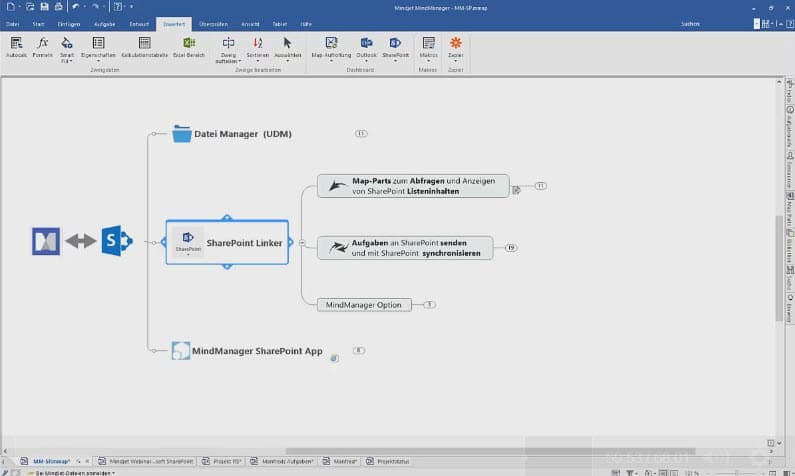Screen dimensions: 795x476
Task: Open the Zweig aufteilen dropdown
Action: click(x=228, y=50)
